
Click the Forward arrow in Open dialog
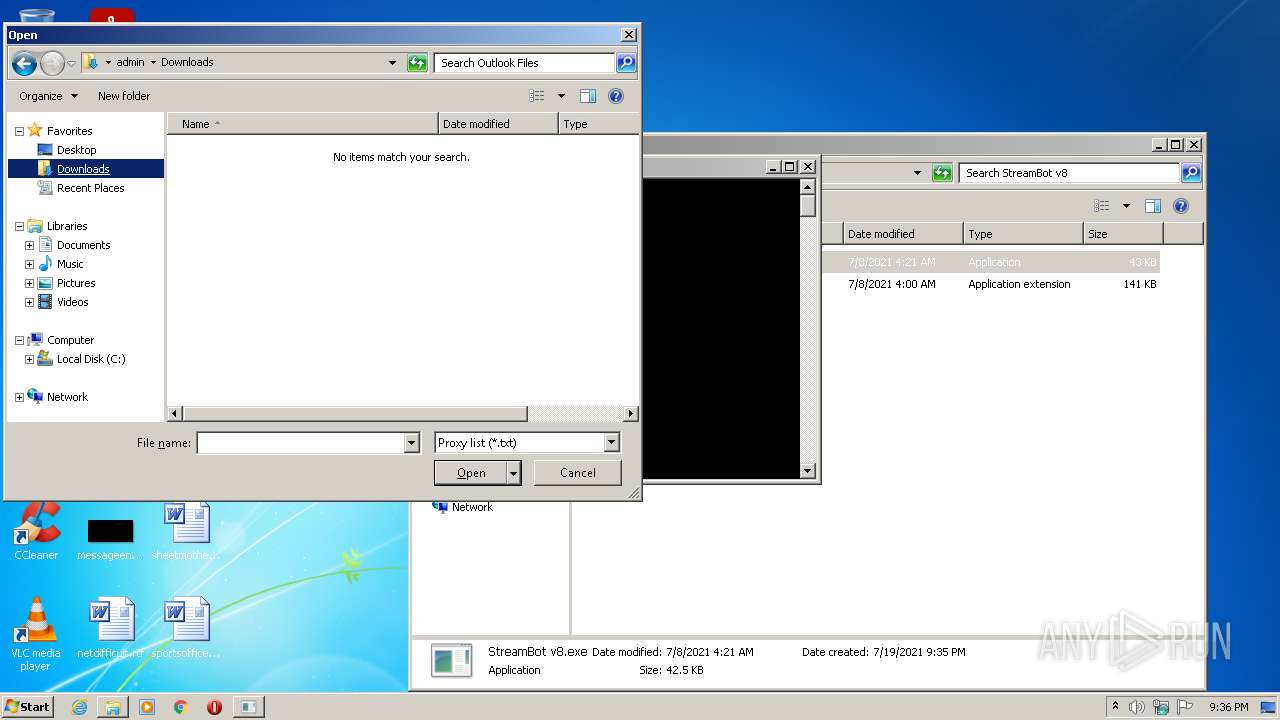pos(52,63)
